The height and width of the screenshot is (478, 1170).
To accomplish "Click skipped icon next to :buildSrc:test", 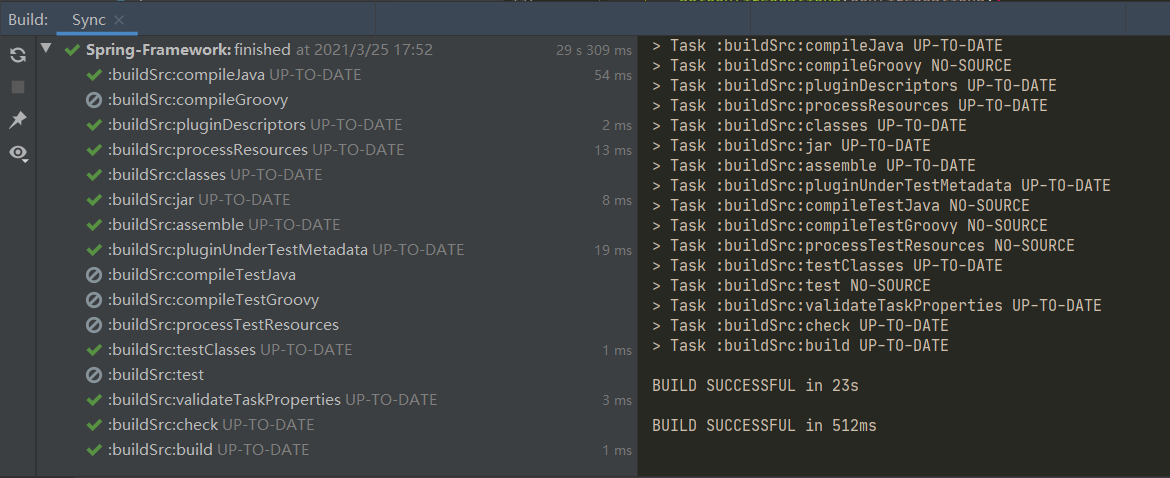I will pos(94,375).
